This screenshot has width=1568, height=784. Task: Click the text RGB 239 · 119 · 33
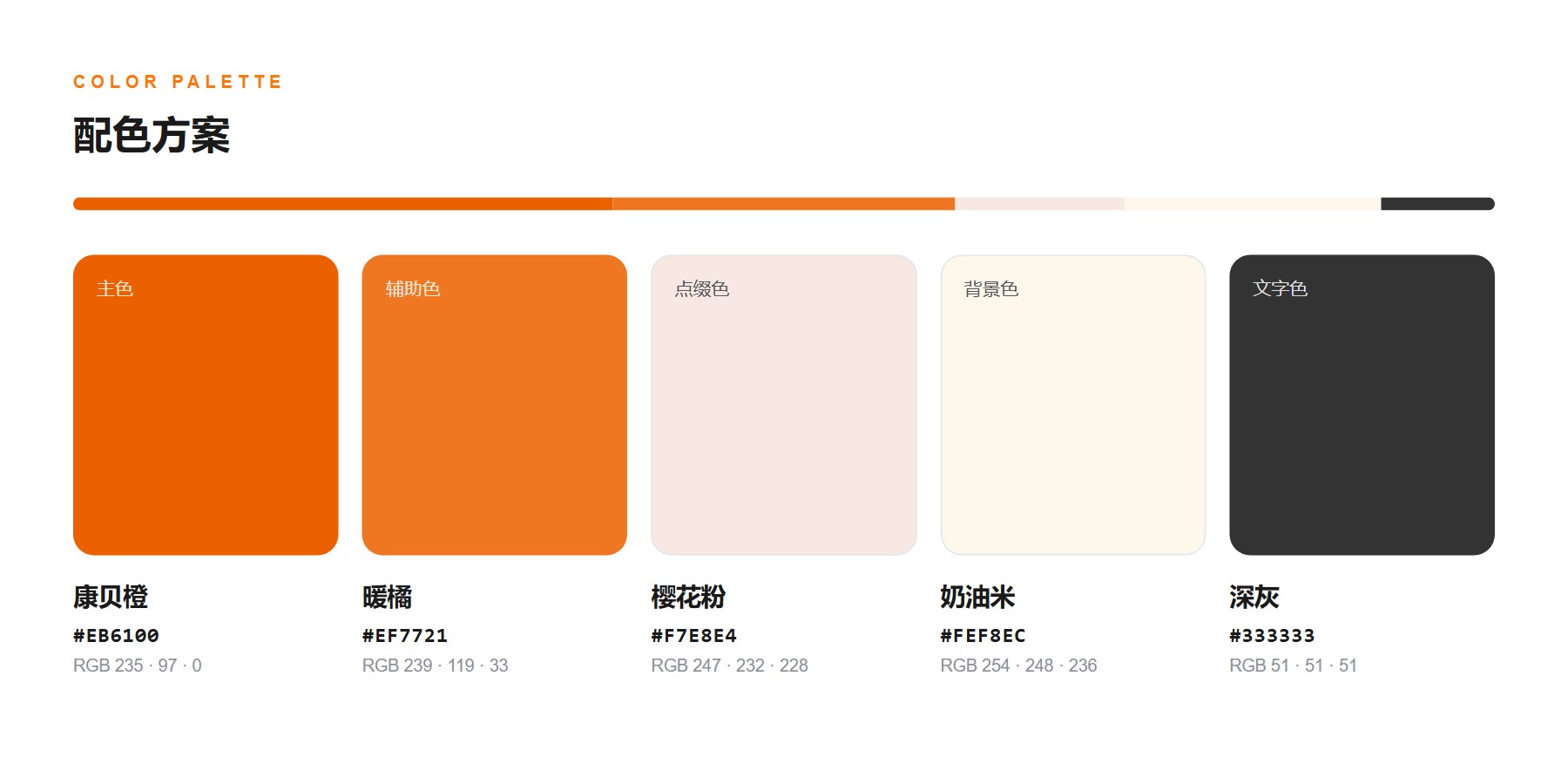(436, 666)
